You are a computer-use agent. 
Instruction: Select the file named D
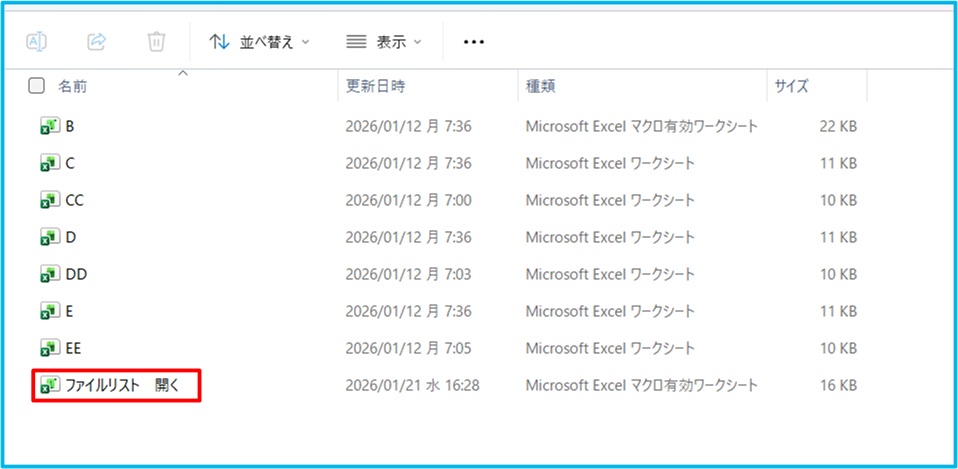click(x=70, y=237)
